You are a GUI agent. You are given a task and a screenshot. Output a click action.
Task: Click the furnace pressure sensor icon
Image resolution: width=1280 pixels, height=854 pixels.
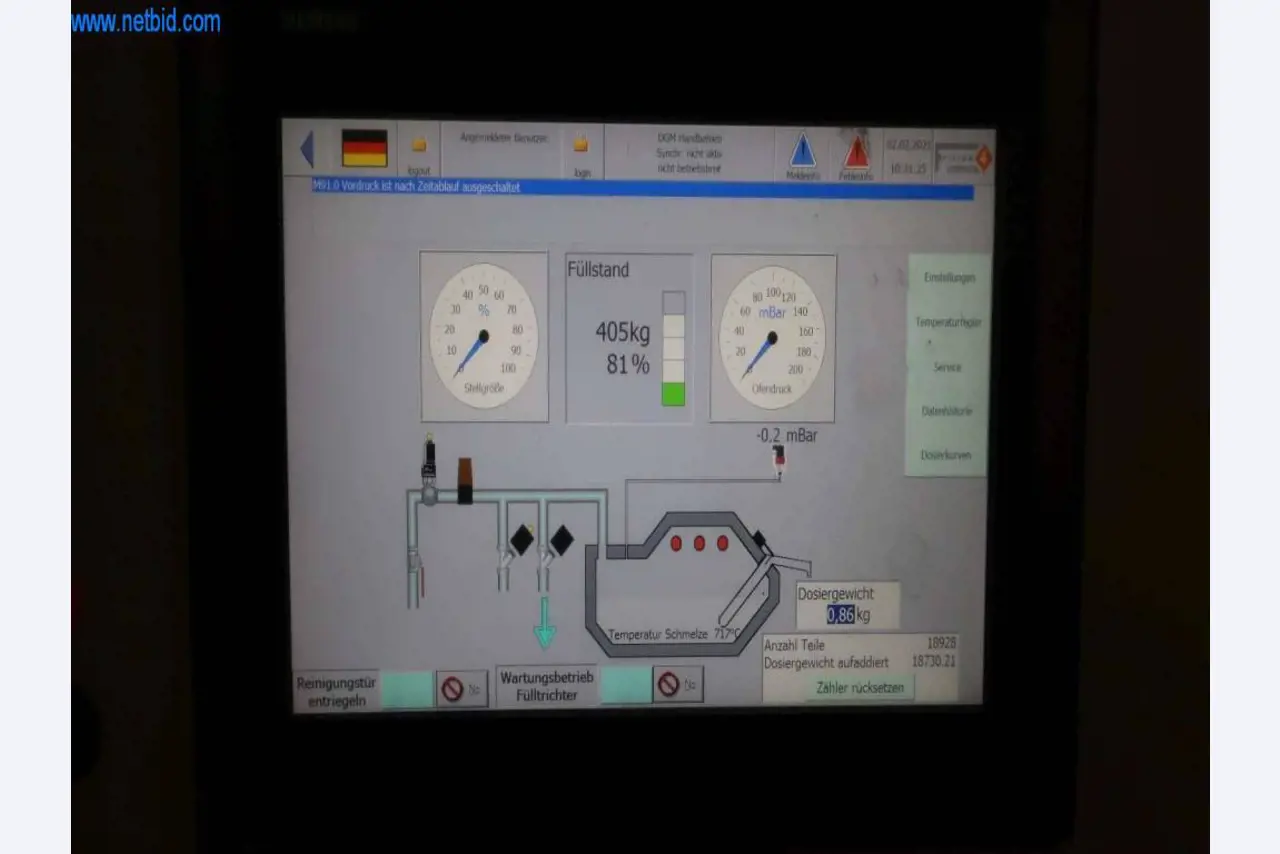(x=778, y=458)
